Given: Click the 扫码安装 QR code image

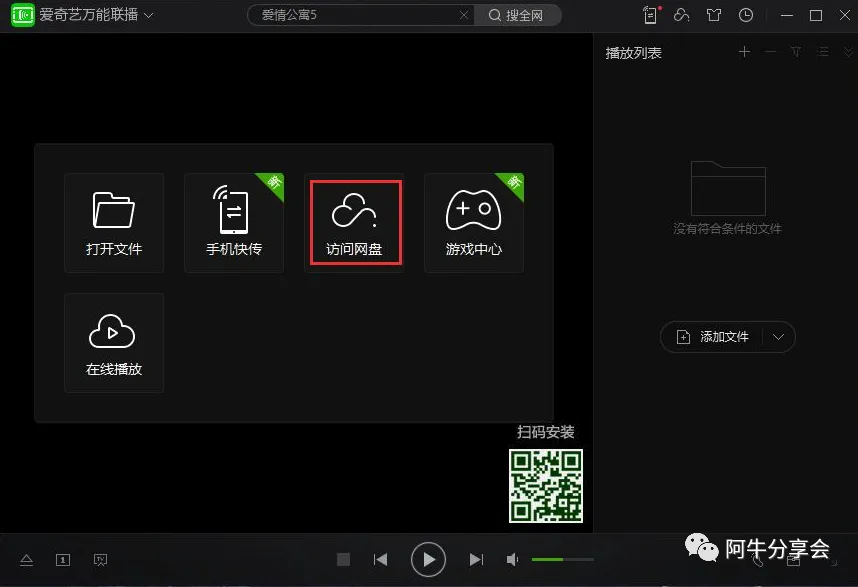Looking at the screenshot, I should tap(546, 486).
